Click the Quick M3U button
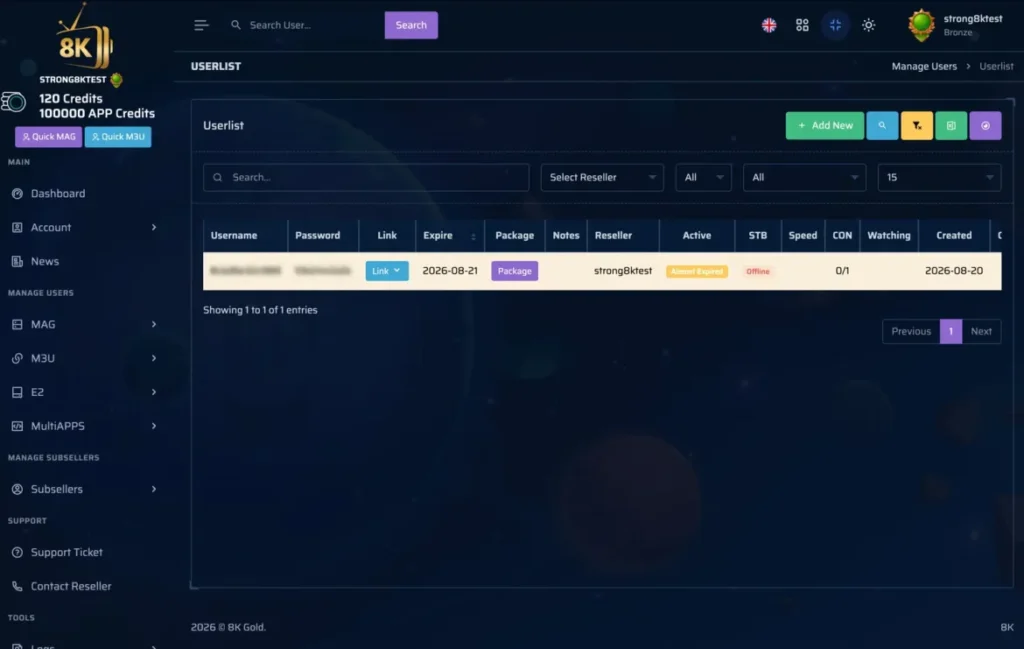This screenshot has width=1024, height=649. click(x=118, y=136)
